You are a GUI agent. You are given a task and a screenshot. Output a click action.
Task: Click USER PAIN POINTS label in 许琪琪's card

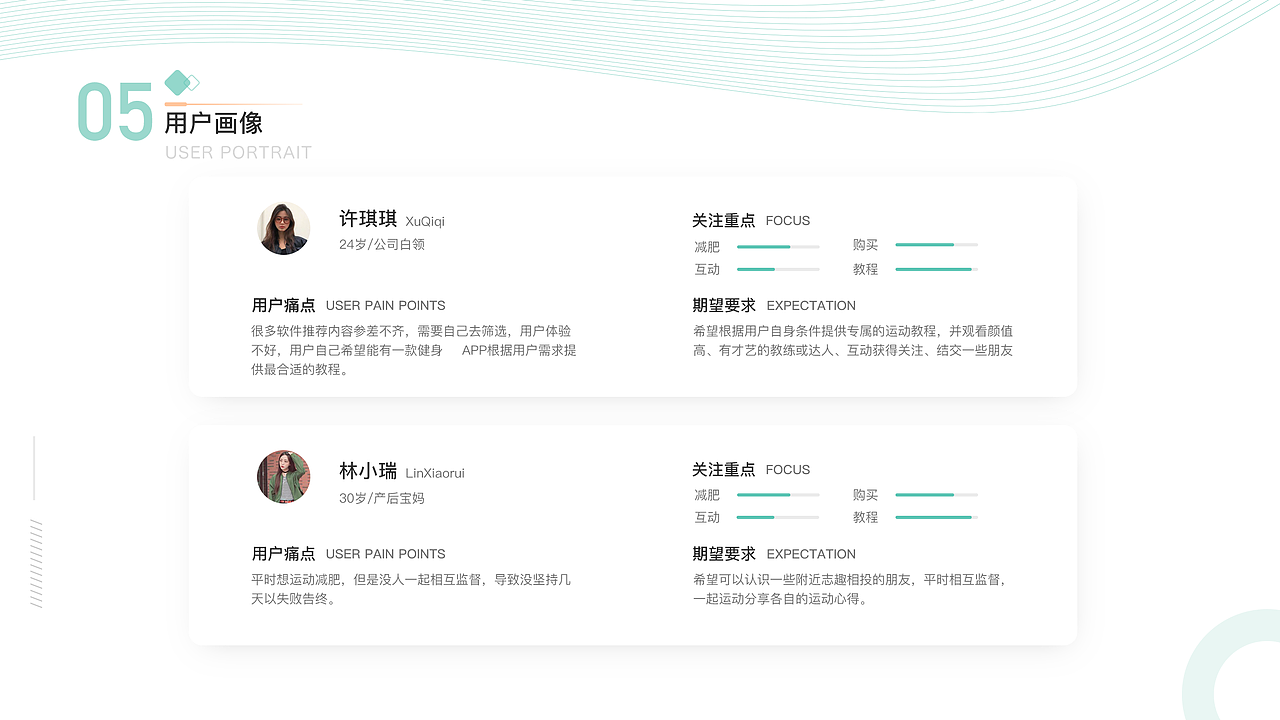[x=386, y=306]
